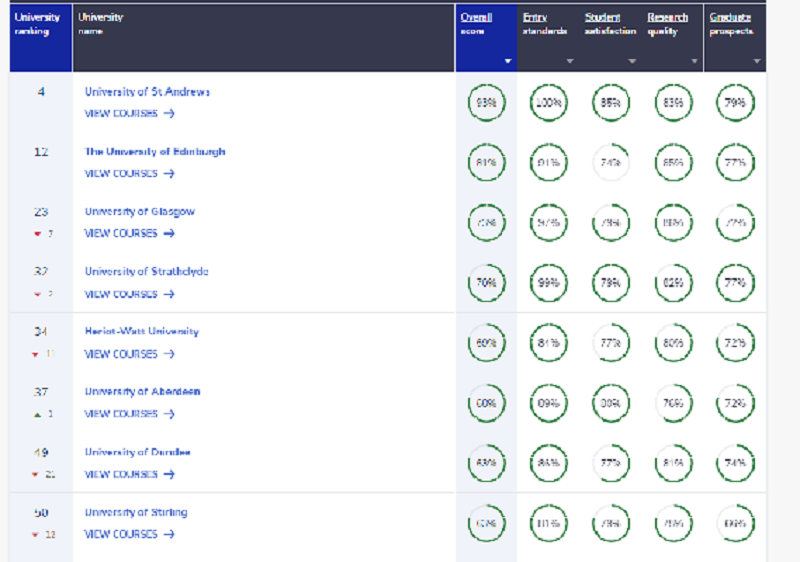
Task: View courses for University of Aberdeen
Action: (x=130, y=414)
